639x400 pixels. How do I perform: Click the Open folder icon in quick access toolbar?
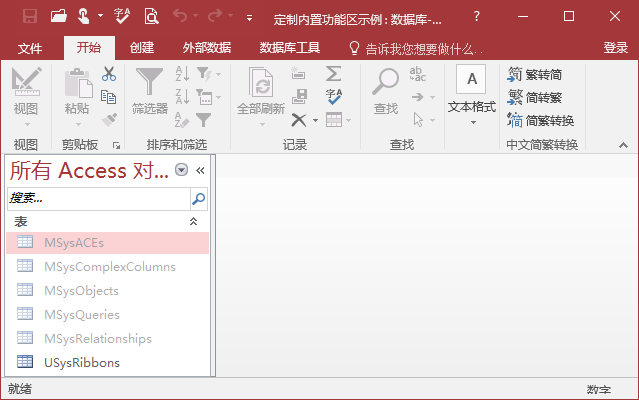(x=59, y=17)
